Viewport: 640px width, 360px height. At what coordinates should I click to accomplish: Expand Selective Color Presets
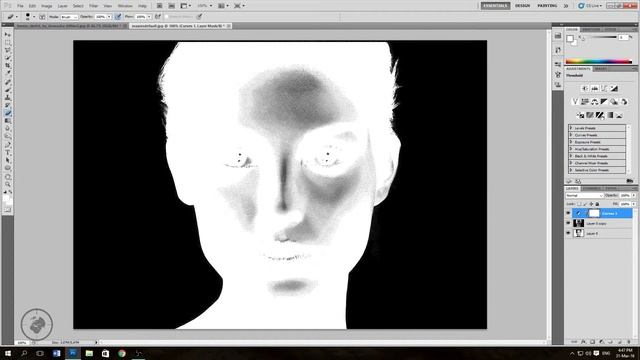571,170
